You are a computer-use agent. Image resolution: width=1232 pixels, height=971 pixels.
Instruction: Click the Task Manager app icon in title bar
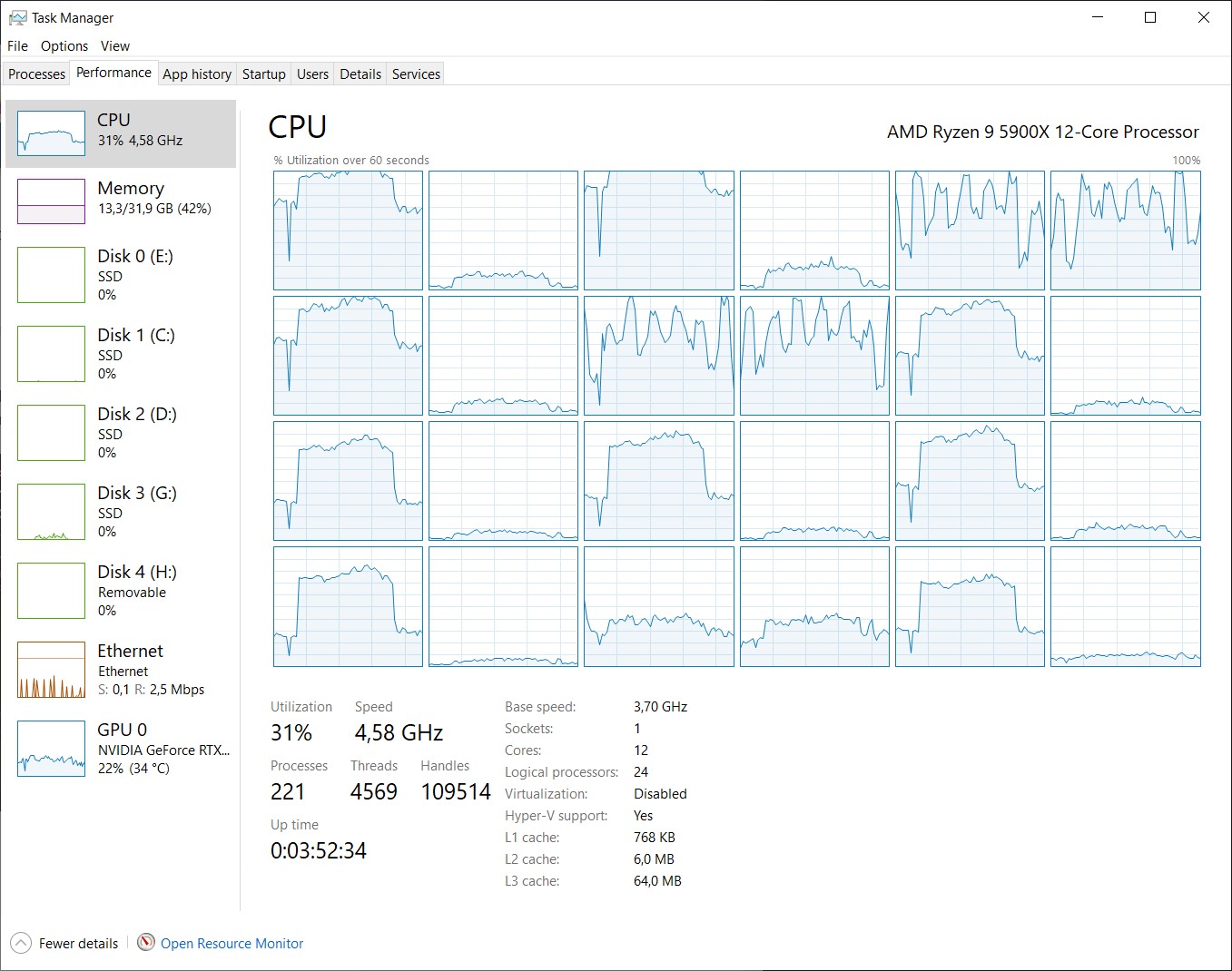point(17,17)
